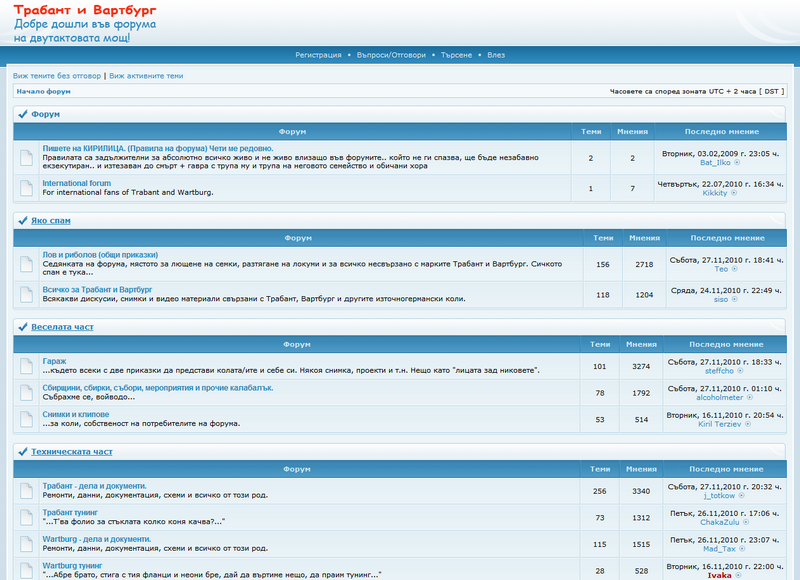Click the forum icon beside Гараж
Image resolution: width=800 pixels, height=580 pixels.
(x=26, y=366)
